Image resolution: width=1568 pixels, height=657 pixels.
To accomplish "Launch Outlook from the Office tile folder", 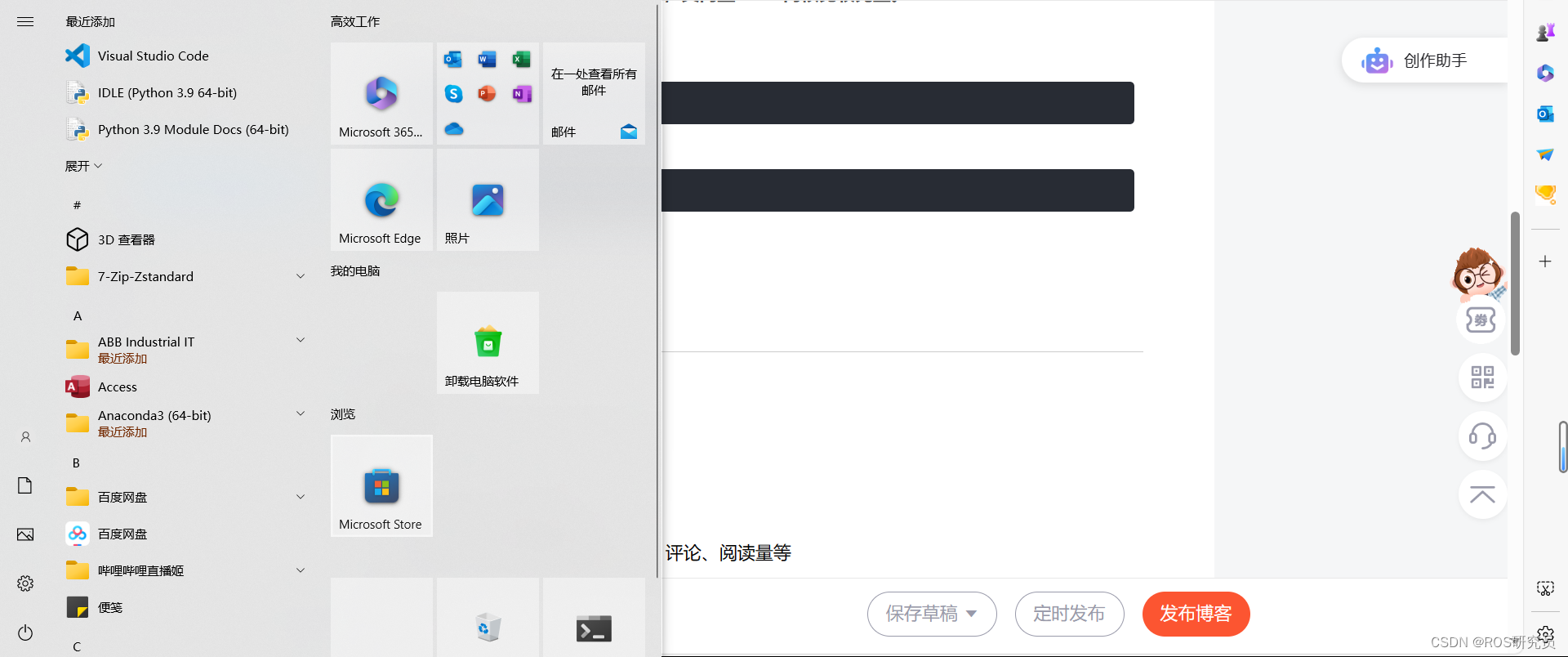I will click(453, 59).
